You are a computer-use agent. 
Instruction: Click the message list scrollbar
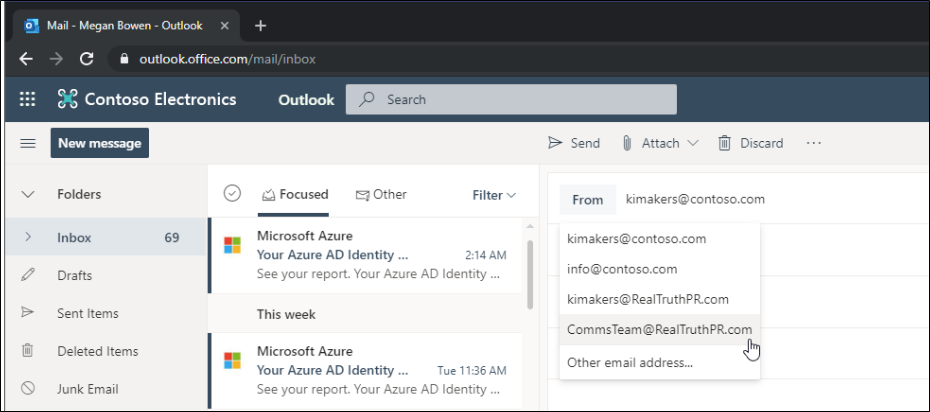pos(530,274)
